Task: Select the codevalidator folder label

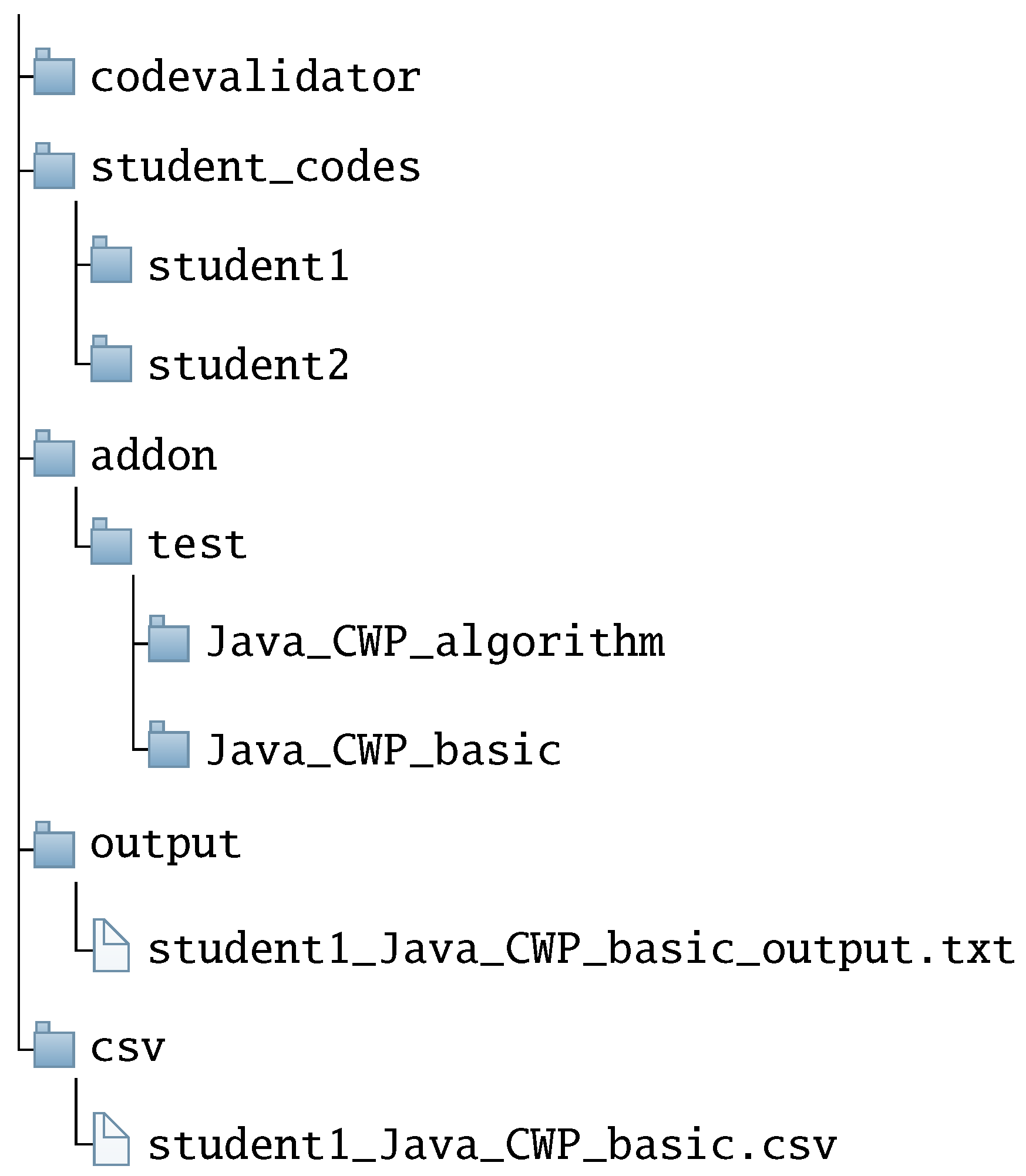Action: pos(255,77)
